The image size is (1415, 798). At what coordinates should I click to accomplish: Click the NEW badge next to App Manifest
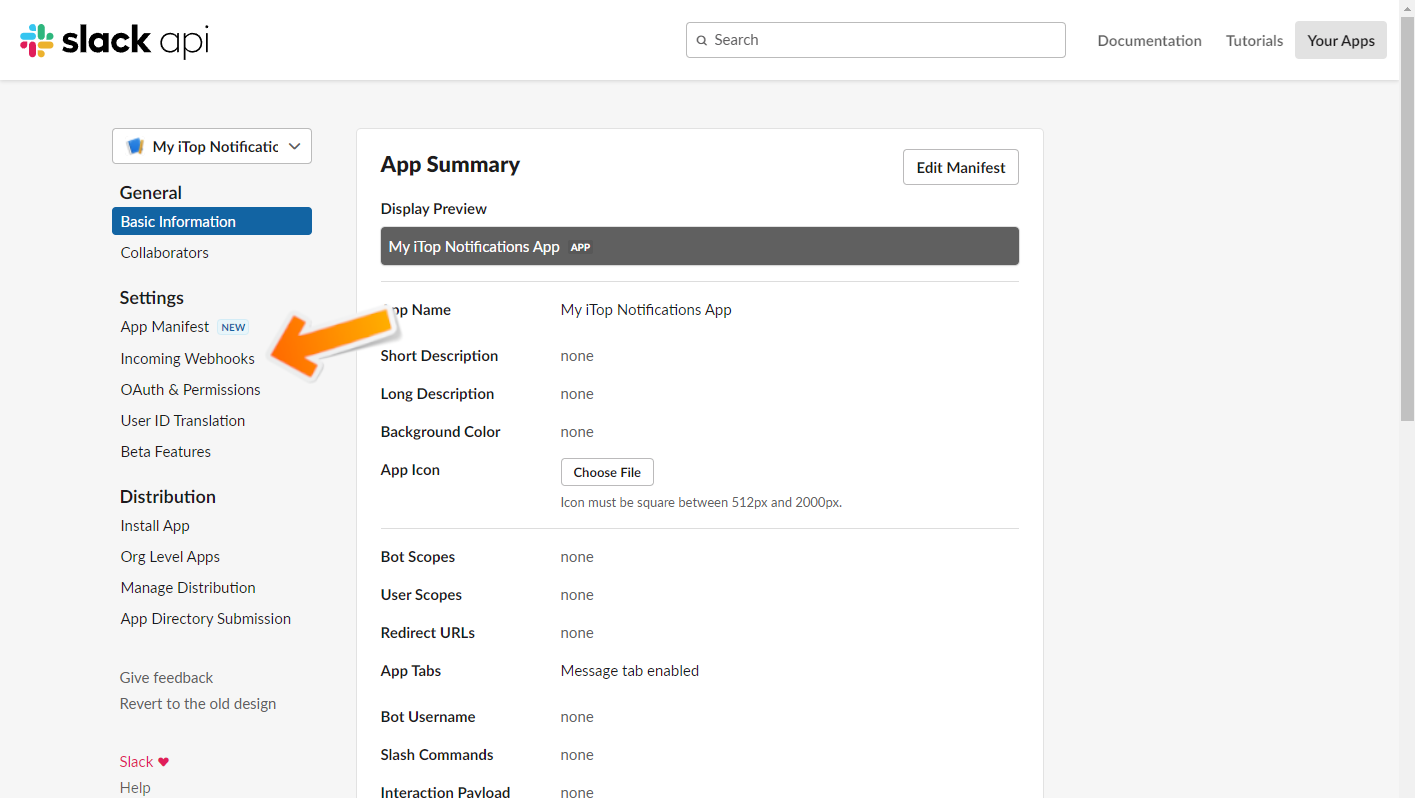[x=233, y=327]
